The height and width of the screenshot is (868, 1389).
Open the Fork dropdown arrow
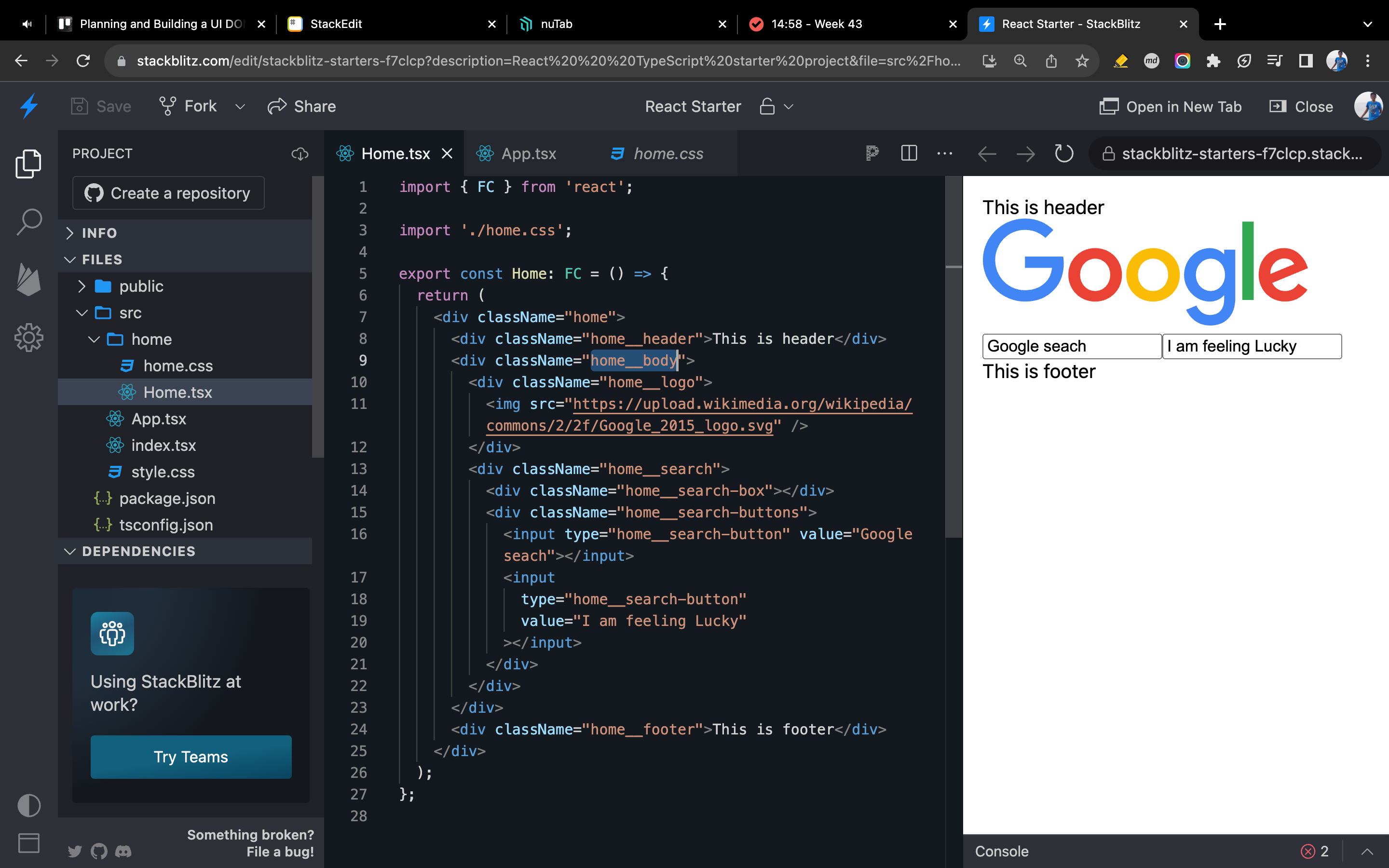(x=240, y=107)
